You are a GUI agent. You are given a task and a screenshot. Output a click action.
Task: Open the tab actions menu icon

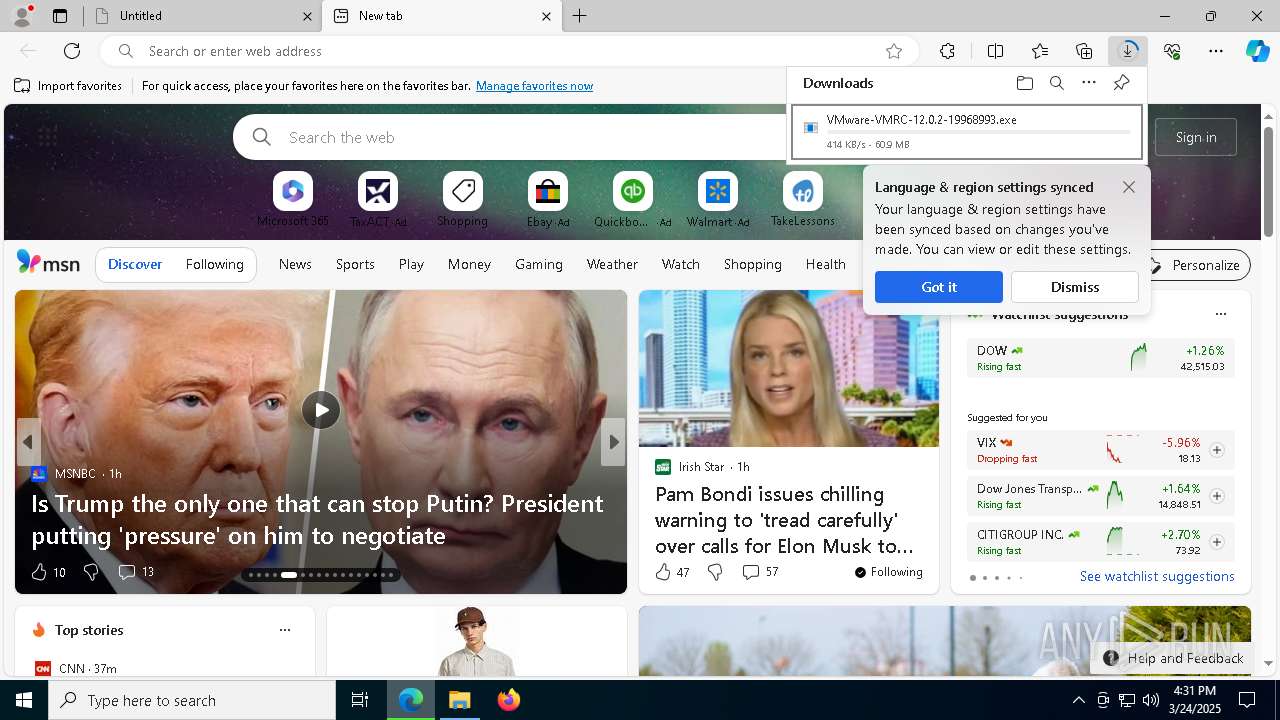point(60,16)
